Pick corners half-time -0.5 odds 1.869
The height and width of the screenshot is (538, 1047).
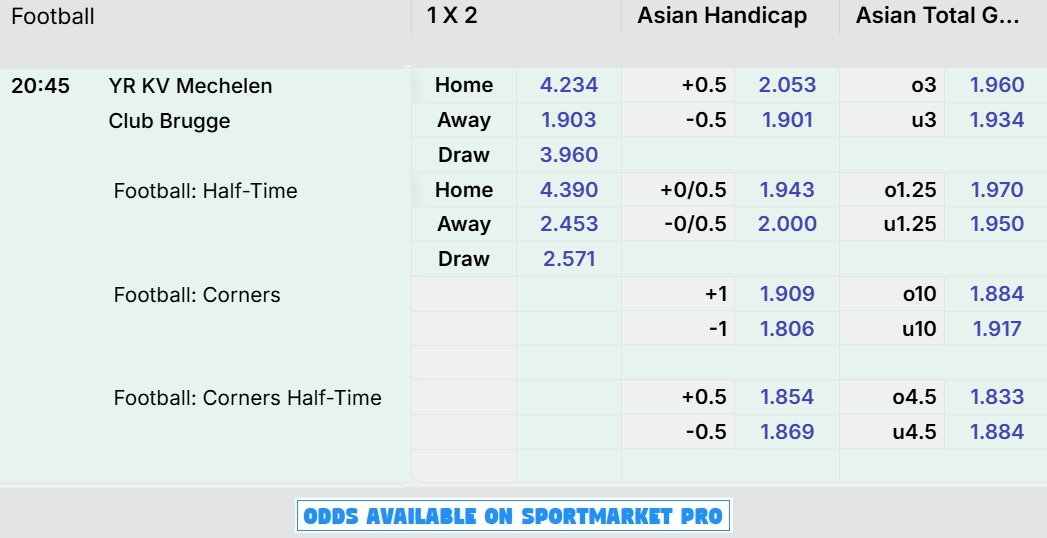coord(787,431)
